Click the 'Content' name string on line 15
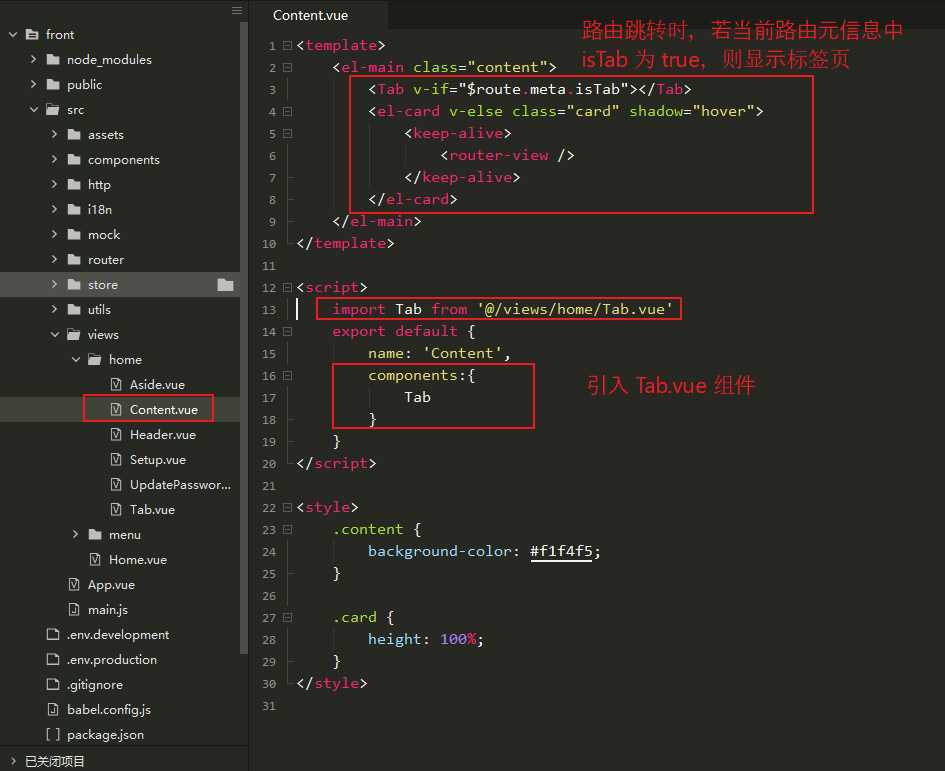 462,353
